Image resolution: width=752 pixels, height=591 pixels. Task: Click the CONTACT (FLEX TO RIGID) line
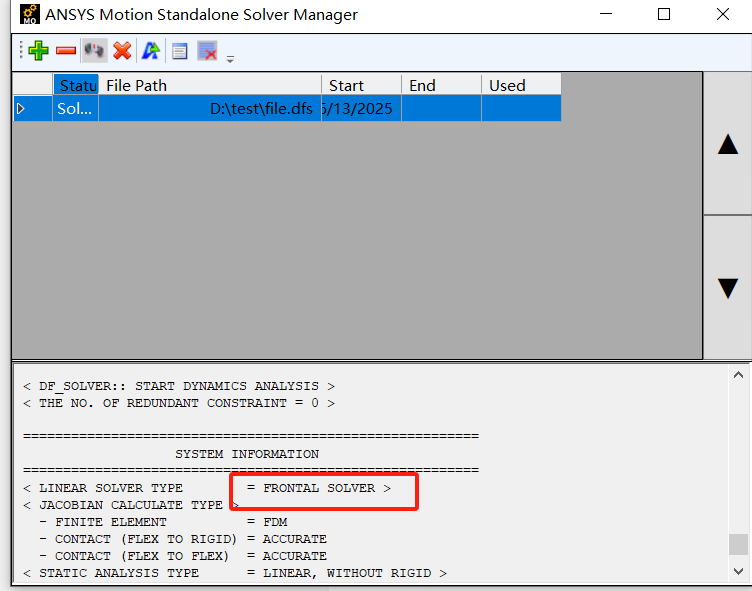(183, 539)
